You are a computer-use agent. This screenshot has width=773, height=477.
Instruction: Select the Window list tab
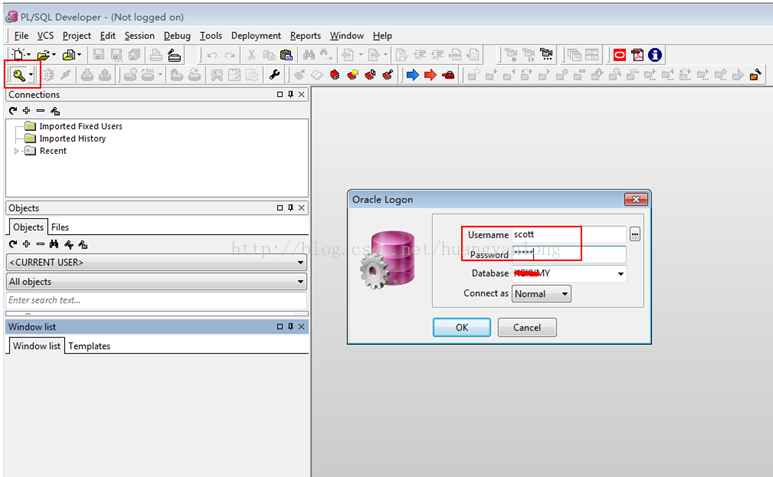tap(36, 345)
